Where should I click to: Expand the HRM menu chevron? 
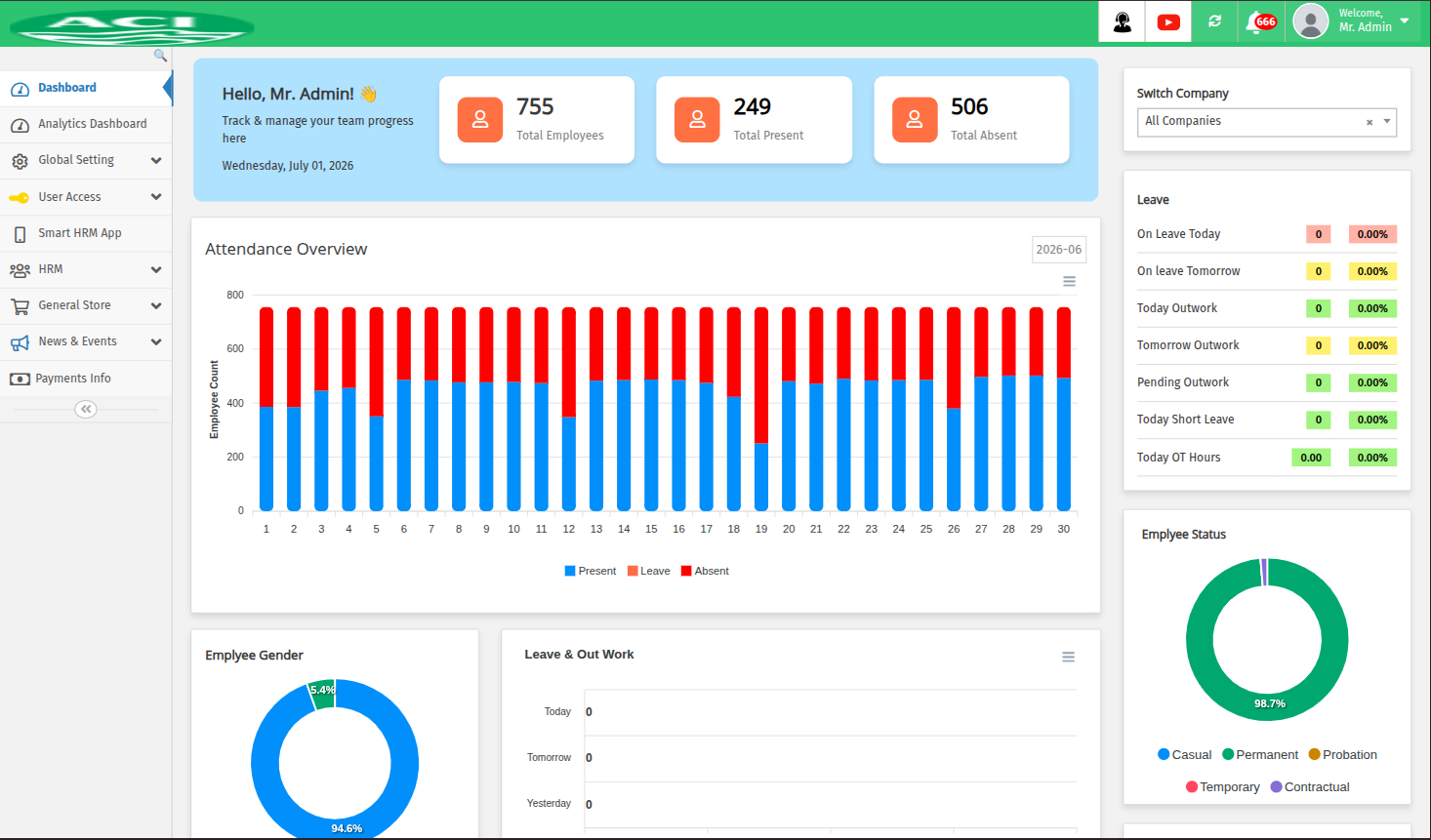tap(156, 270)
